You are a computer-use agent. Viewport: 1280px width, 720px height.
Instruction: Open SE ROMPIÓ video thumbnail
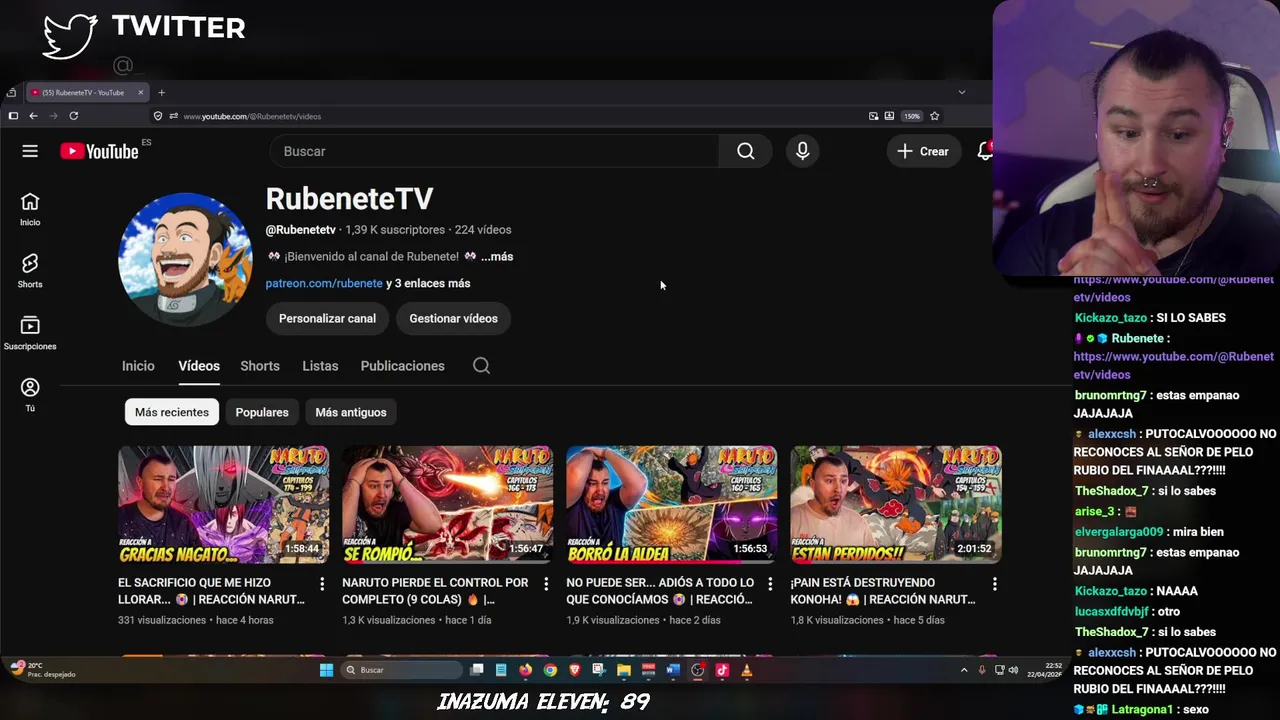pos(447,505)
